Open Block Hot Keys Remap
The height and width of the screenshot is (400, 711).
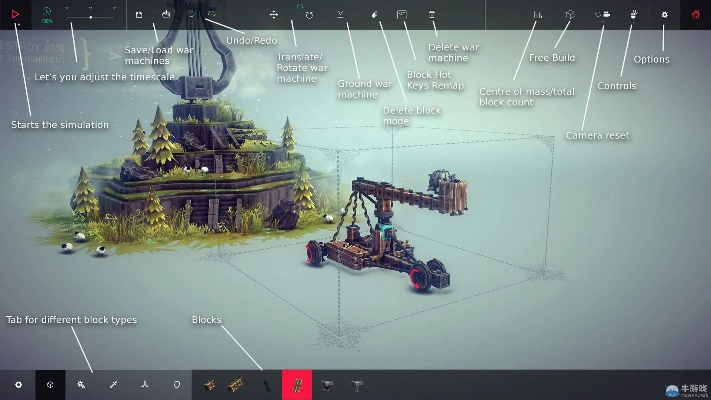click(x=402, y=15)
